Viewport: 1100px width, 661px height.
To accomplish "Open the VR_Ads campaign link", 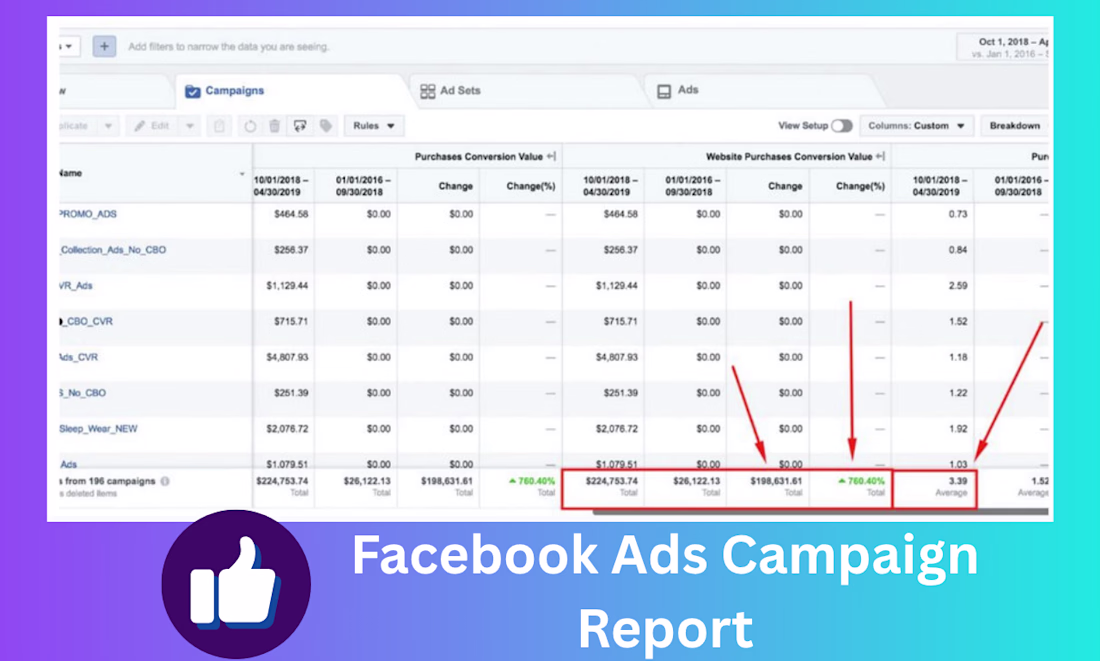I will (76, 286).
